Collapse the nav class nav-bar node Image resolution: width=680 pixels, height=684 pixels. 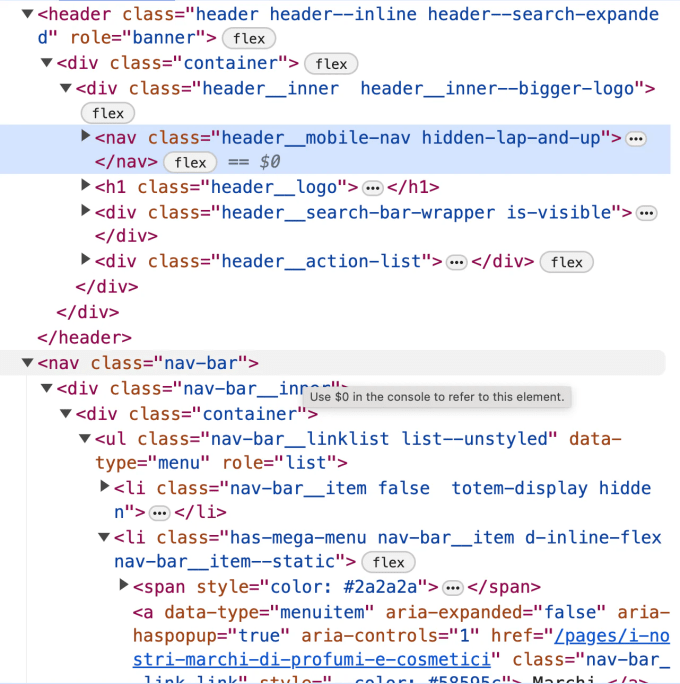click(x=27, y=363)
